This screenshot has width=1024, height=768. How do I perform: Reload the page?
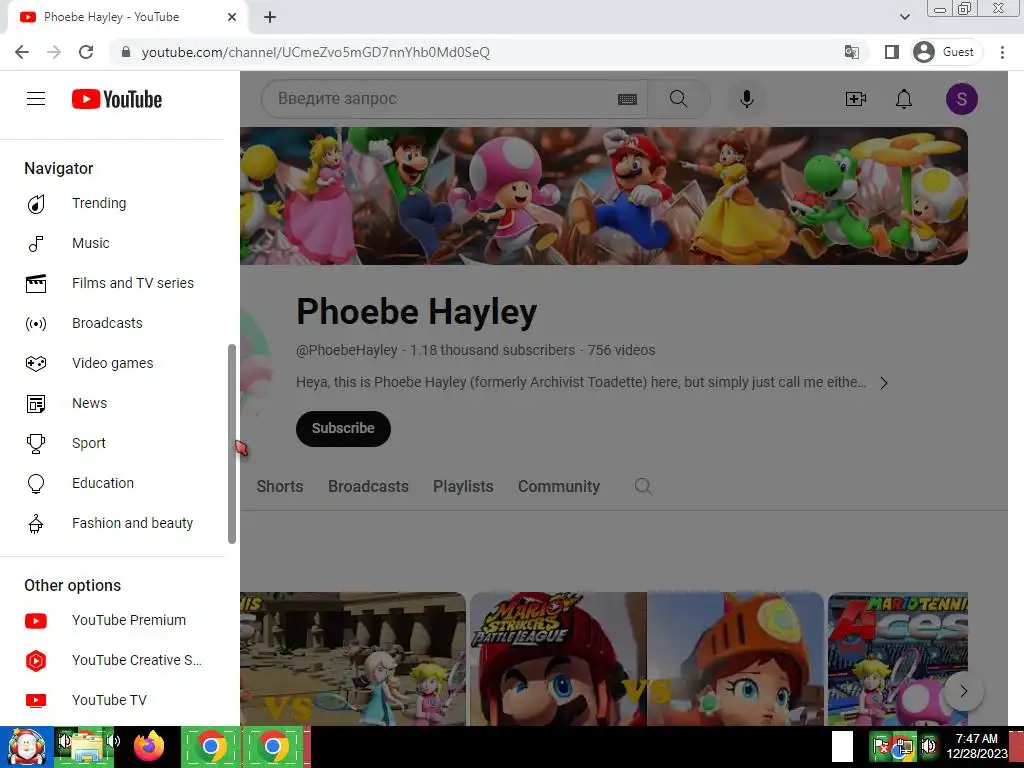tap(86, 52)
